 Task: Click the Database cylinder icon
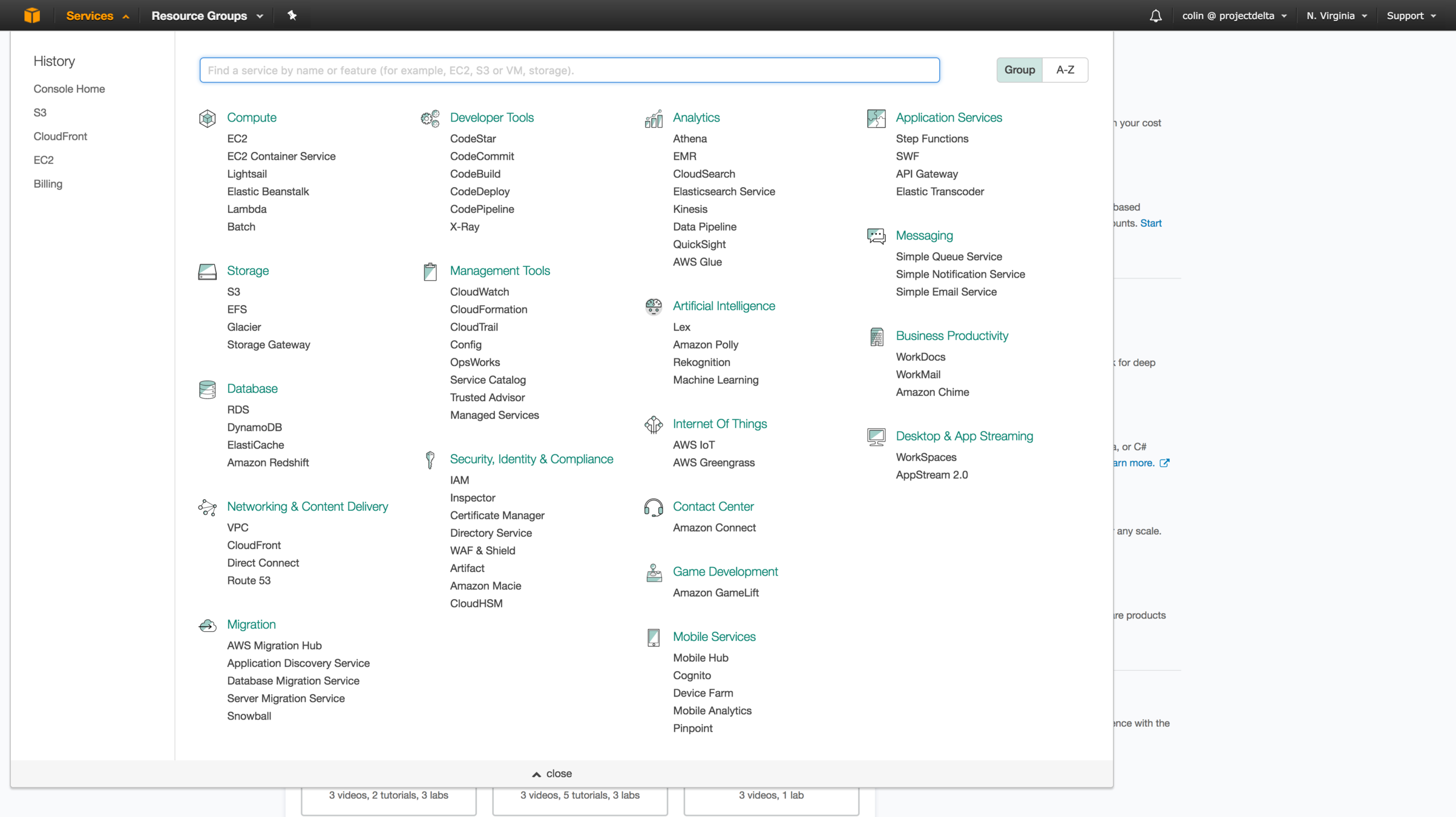tap(207, 389)
